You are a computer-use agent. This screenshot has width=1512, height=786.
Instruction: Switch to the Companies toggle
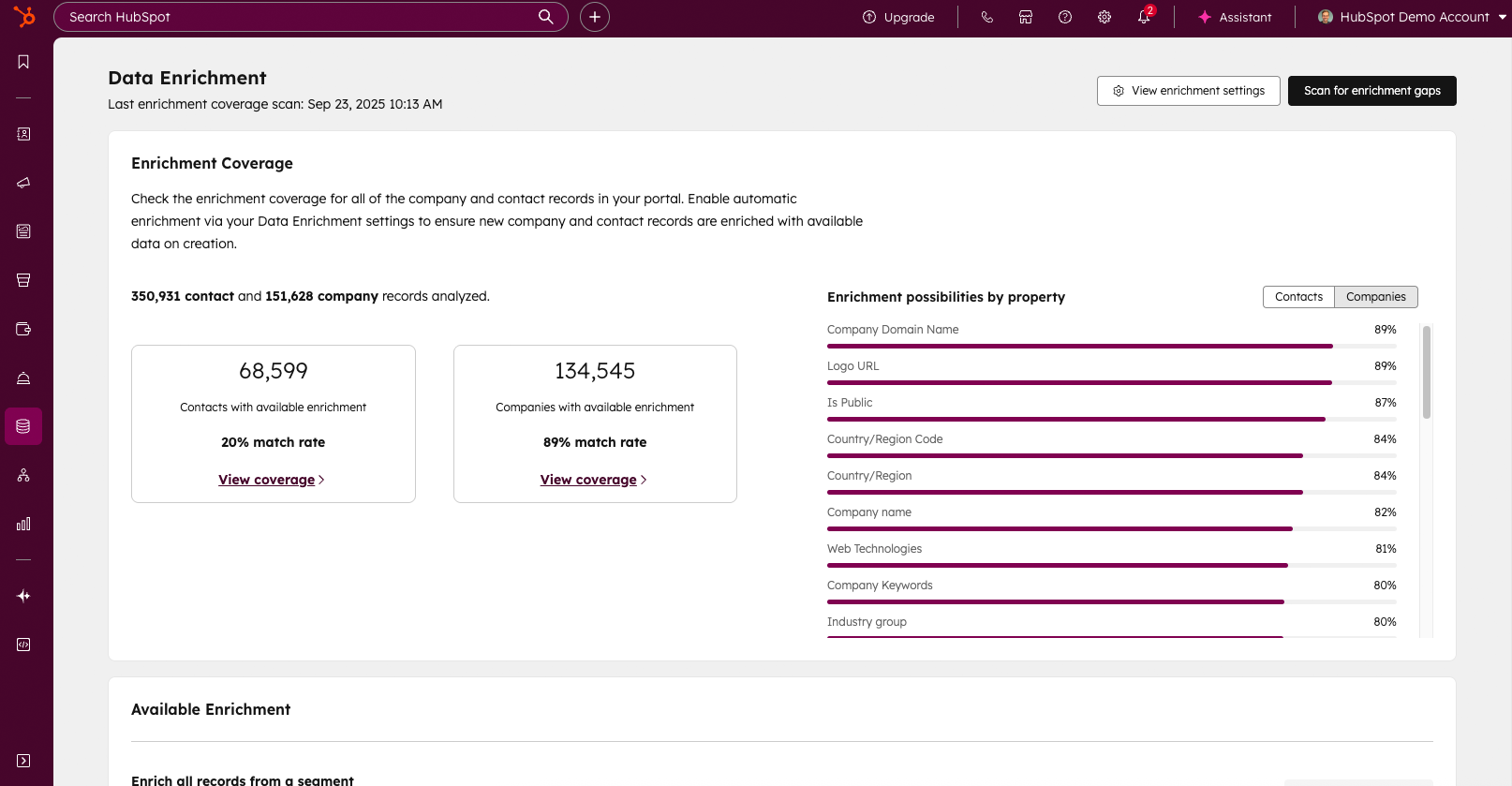pos(1375,297)
